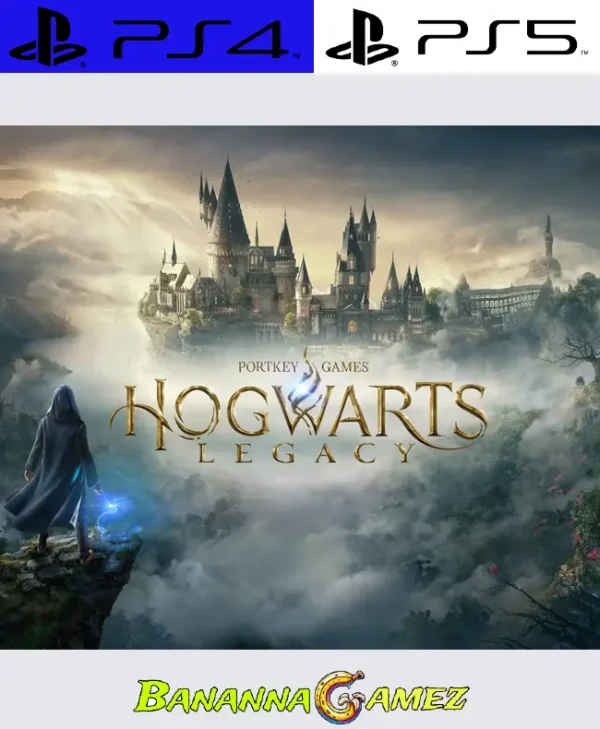
Task: Click the Hogwarts Legacy cover artwork
Action: click(x=300, y=387)
